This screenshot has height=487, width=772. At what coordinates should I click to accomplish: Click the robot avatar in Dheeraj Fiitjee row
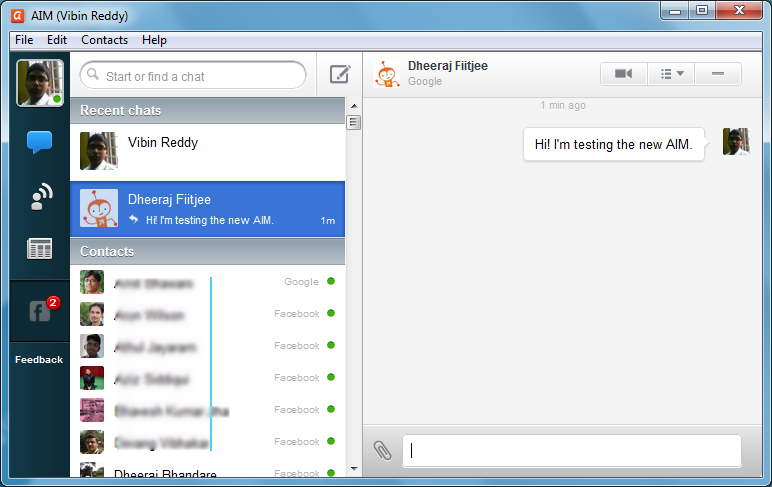pyautogui.click(x=99, y=208)
